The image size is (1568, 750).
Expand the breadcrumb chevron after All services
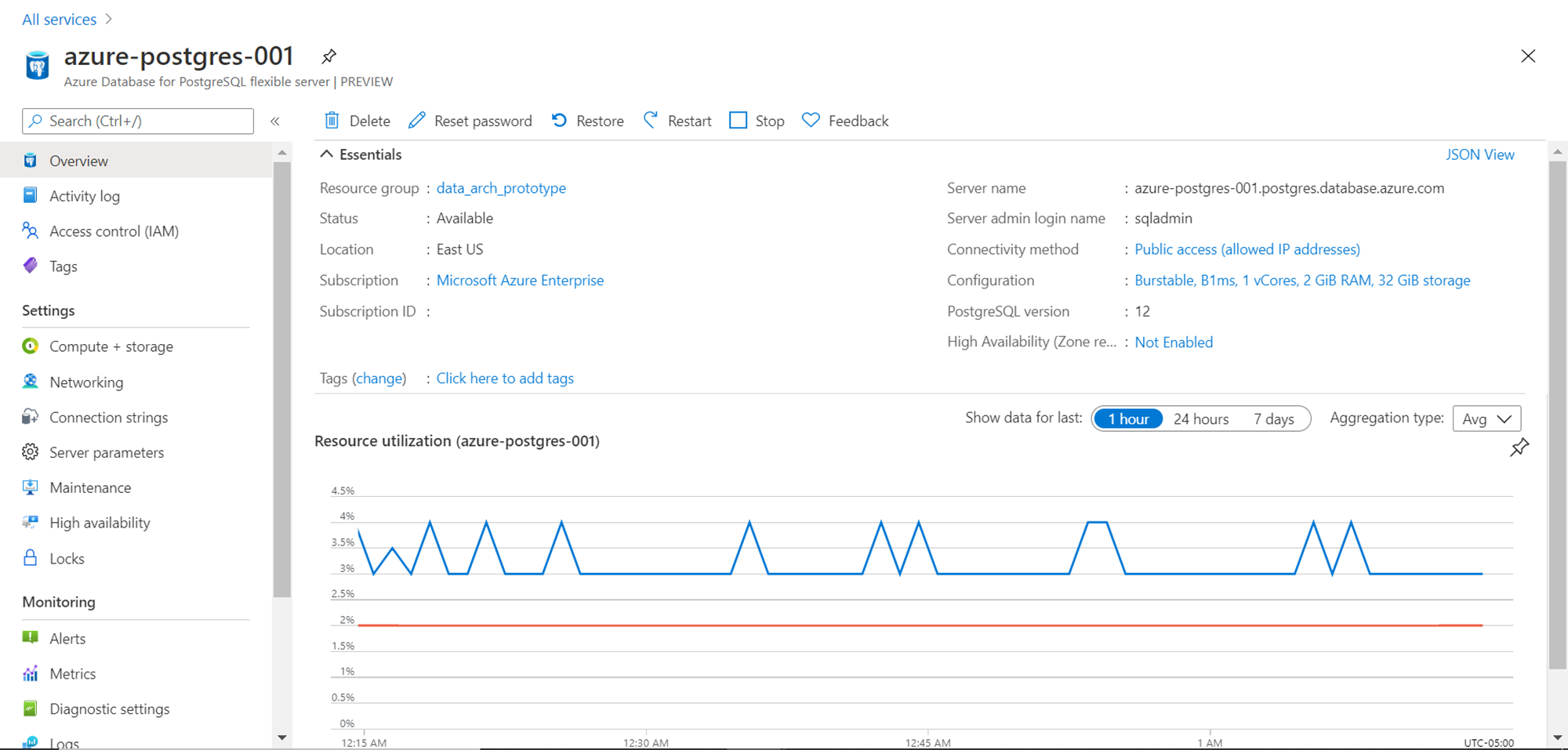coord(108,18)
